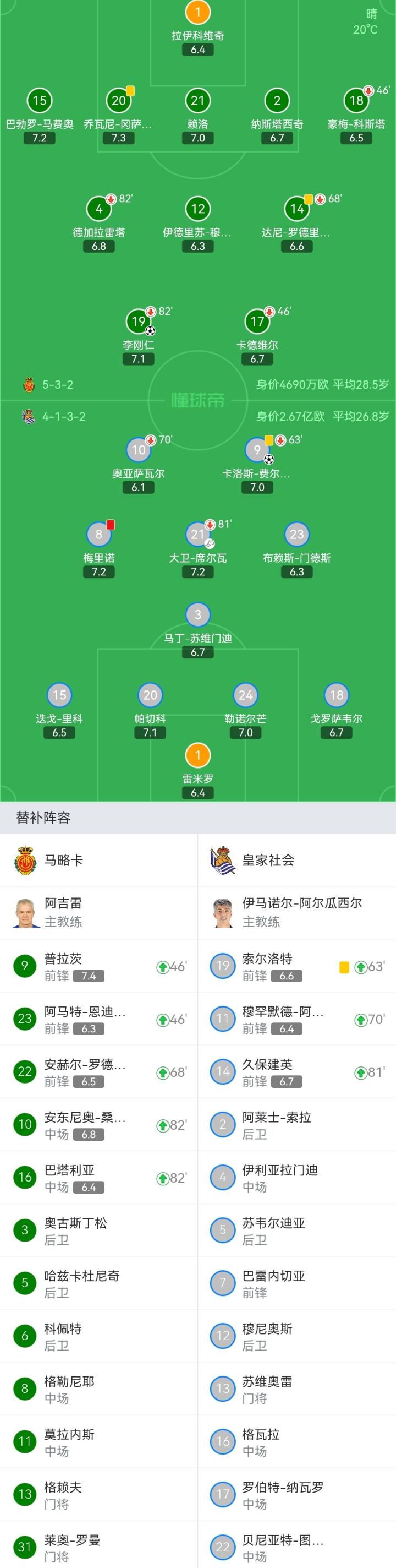Tap the yellow card icon next to 索尔洛特

(x=344, y=967)
